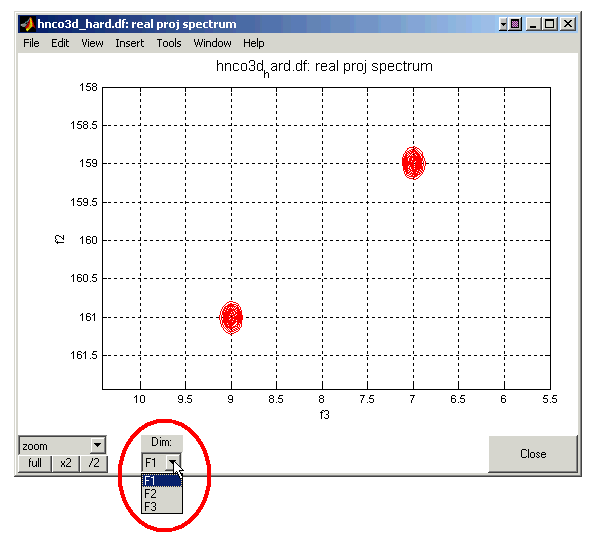Image resolution: width=597 pixels, height=536 pixels.
Task: Open the File menu
Action: point(31,43)
